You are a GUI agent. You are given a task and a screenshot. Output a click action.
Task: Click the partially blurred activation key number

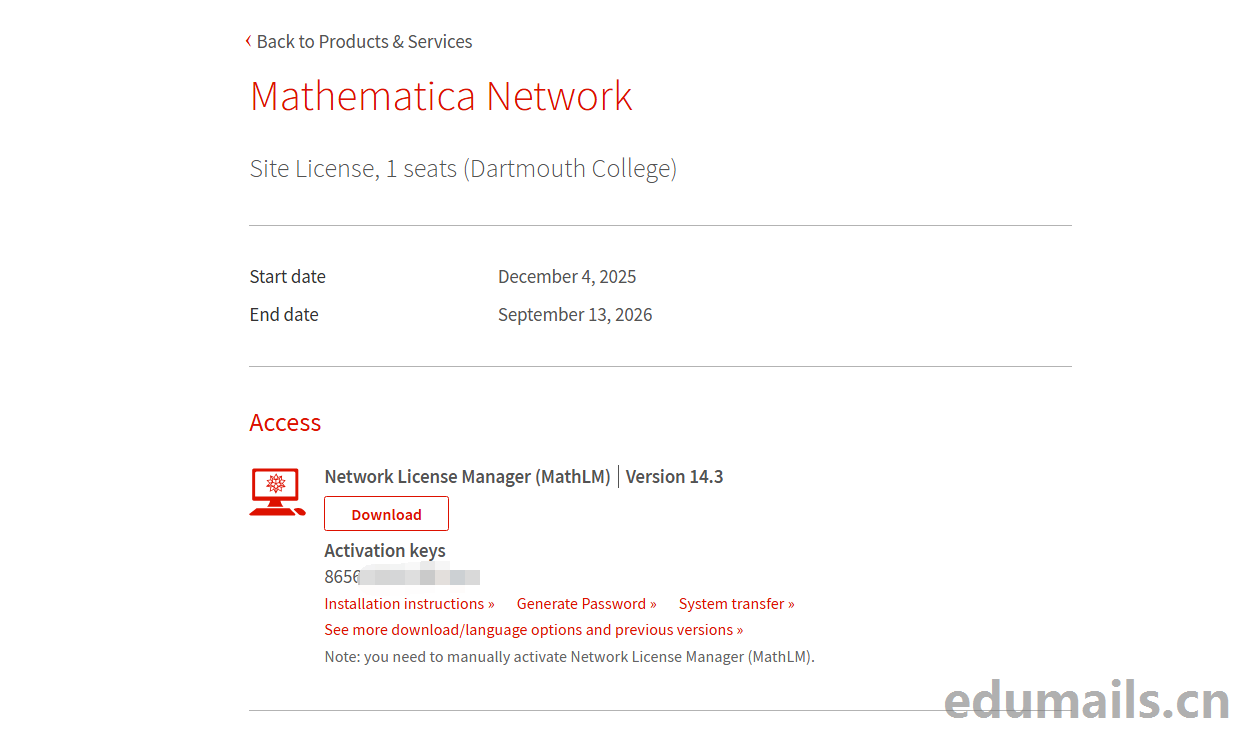coord(402,577)
